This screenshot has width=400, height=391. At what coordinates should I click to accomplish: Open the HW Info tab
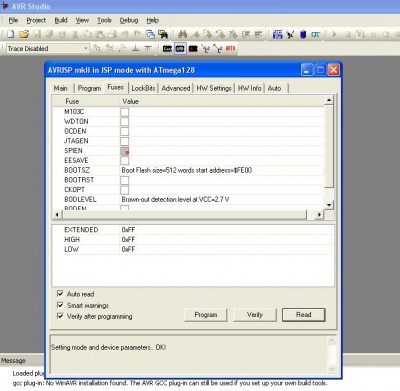[249, 88]
